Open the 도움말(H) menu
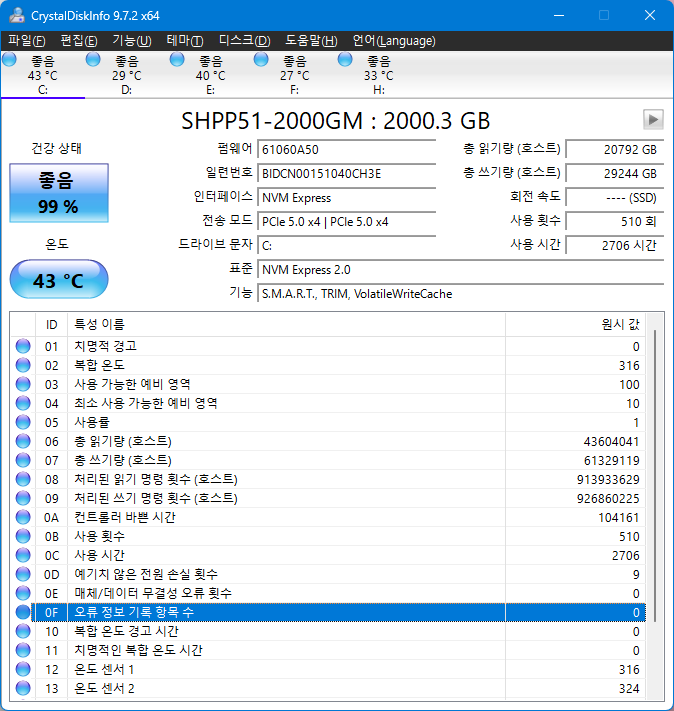 tap(311, 41)
